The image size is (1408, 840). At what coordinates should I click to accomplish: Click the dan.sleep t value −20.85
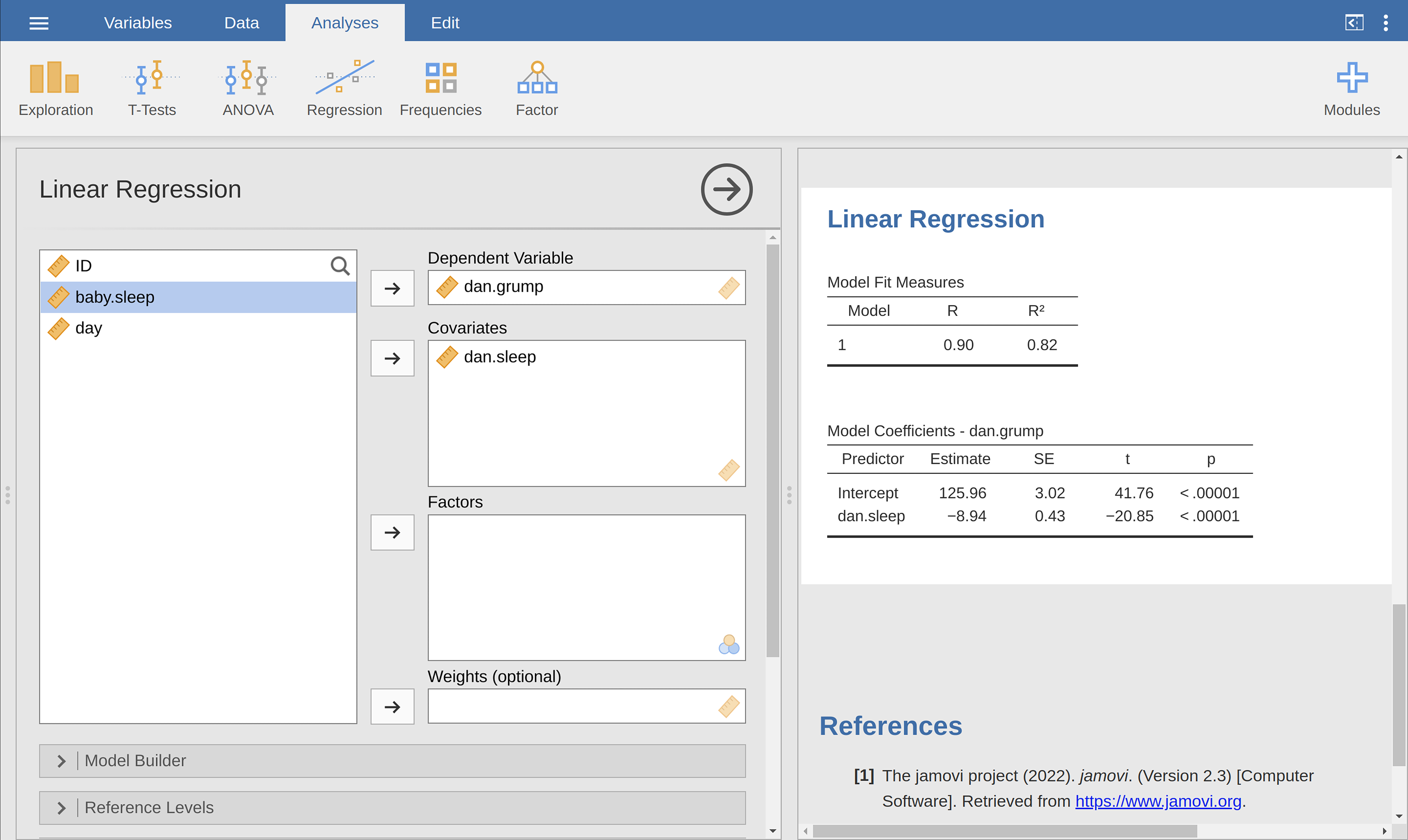point(1129,516)
